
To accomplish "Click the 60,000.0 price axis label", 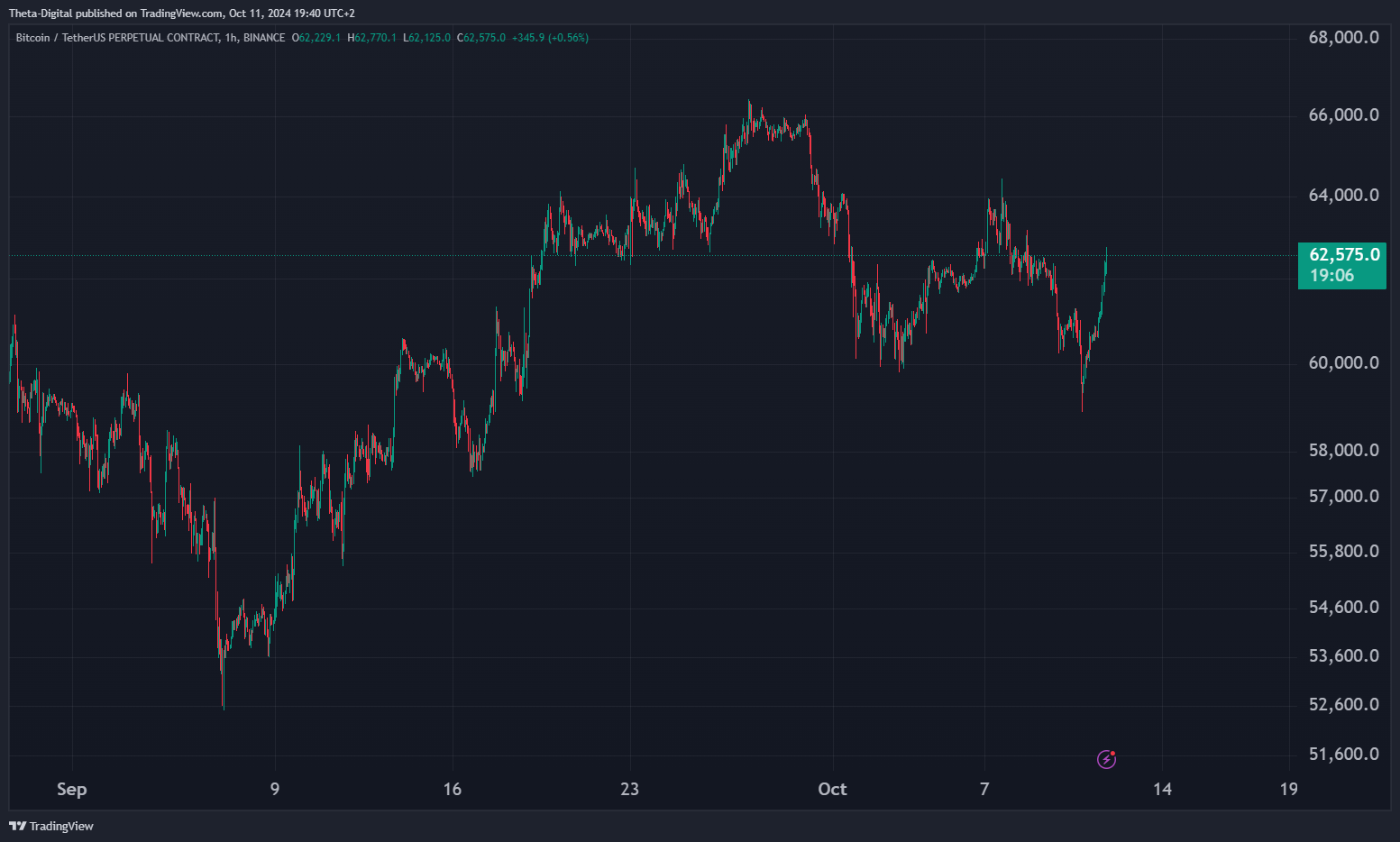I will tap(1343, 363).
